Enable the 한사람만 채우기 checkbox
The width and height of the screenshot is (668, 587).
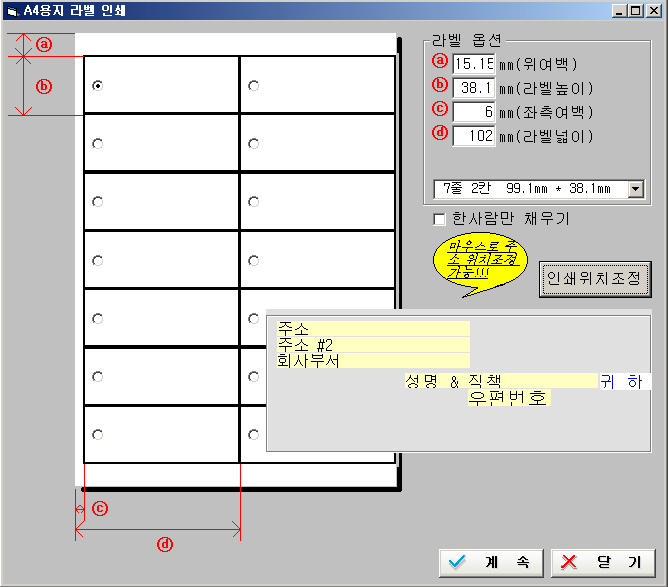pos(439,218)
